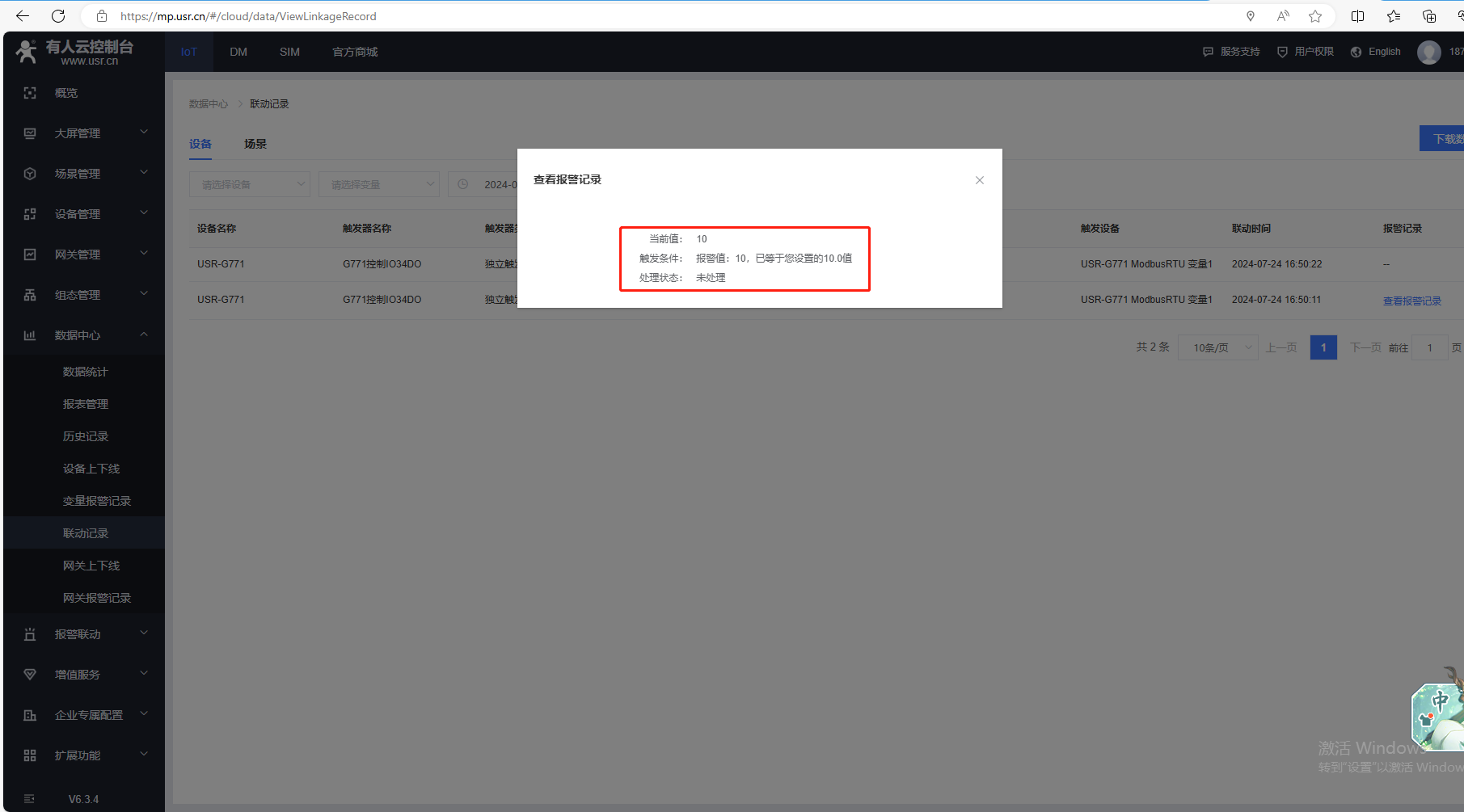Viewport: 1464px width, 812px height.
Task: Click the 大屏管理 monitor icon
Action: click(30, 133)
